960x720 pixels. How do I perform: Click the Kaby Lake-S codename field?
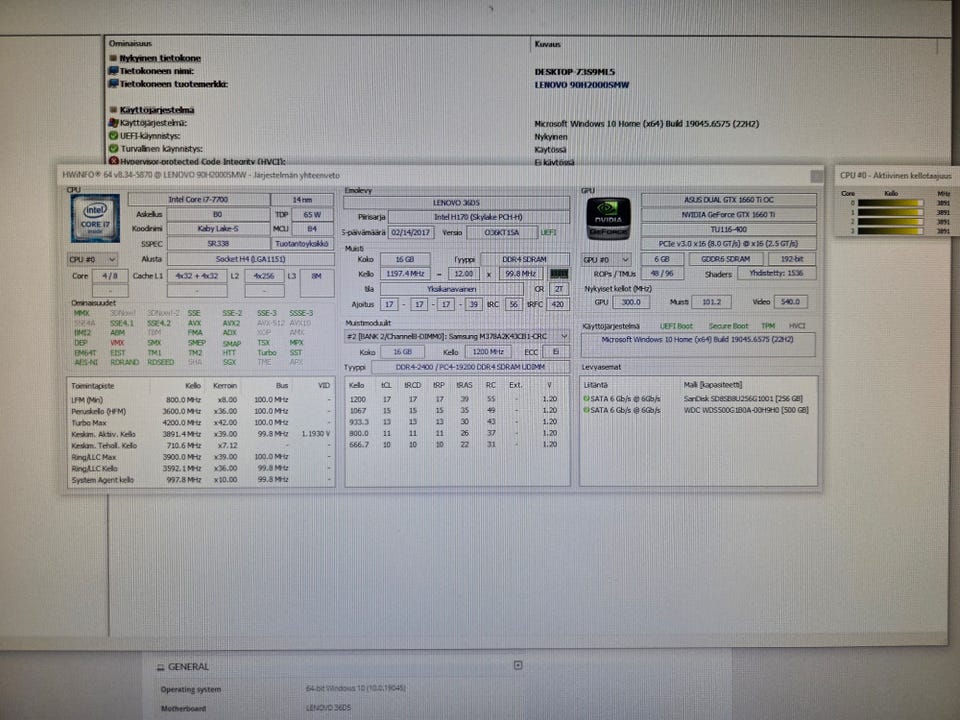click(x=218, y=229)
